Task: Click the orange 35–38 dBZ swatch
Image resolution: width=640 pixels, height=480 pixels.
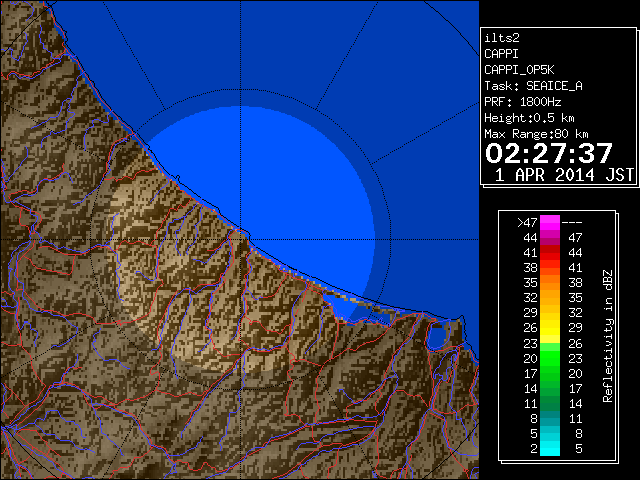Action: click(550, 282)
